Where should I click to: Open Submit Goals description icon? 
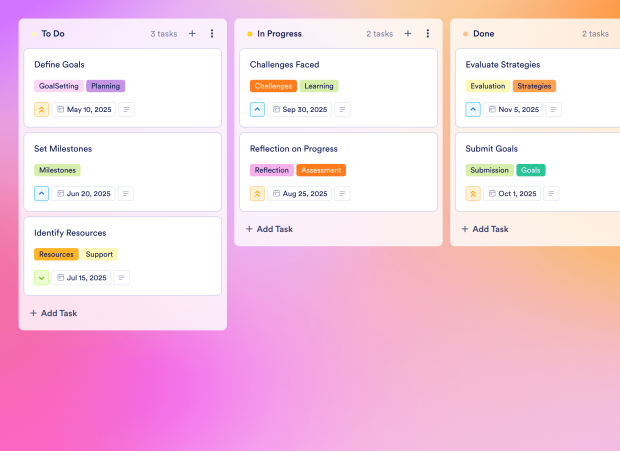point(551,194)
